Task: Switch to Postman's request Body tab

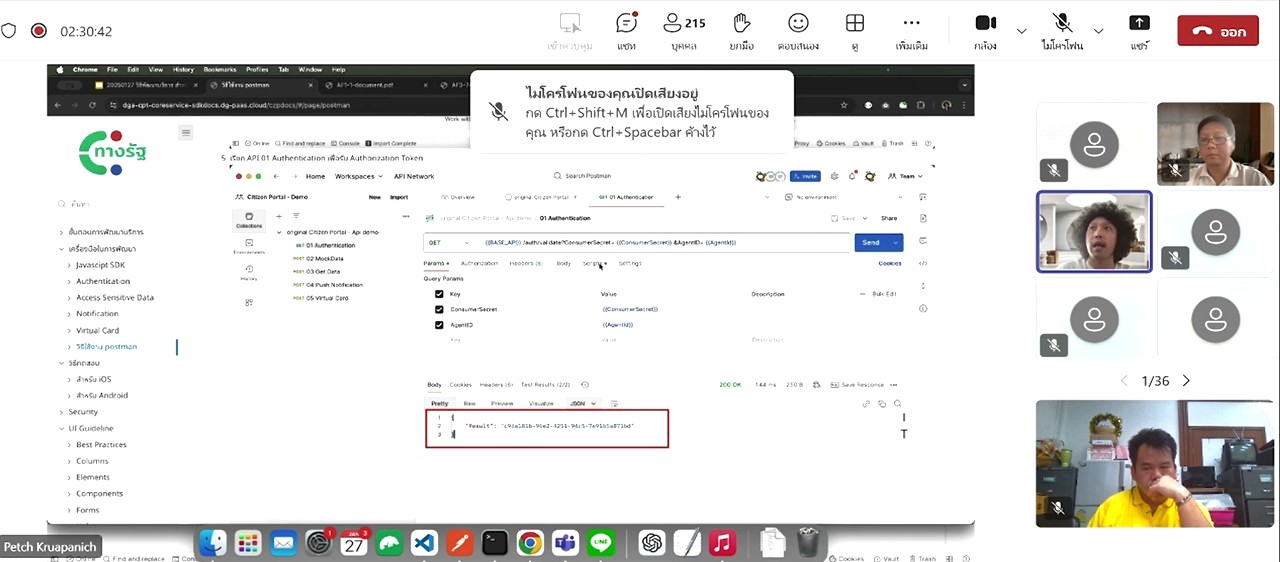Action: [564, 263]
